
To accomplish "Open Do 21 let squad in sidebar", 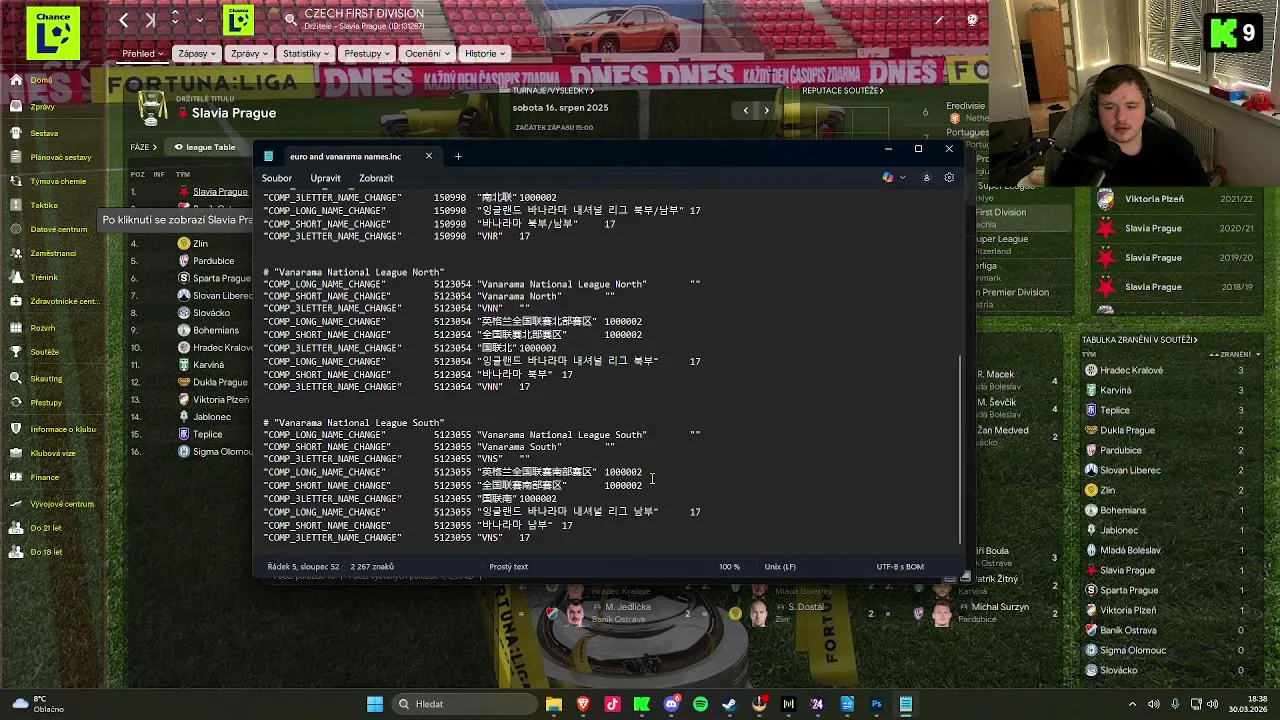I will coord(46,528).
